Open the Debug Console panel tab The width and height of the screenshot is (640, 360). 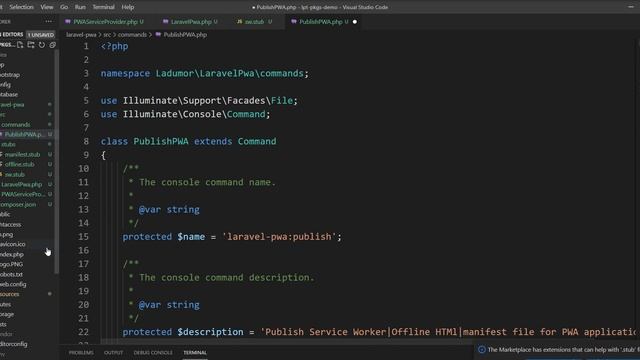153,352
